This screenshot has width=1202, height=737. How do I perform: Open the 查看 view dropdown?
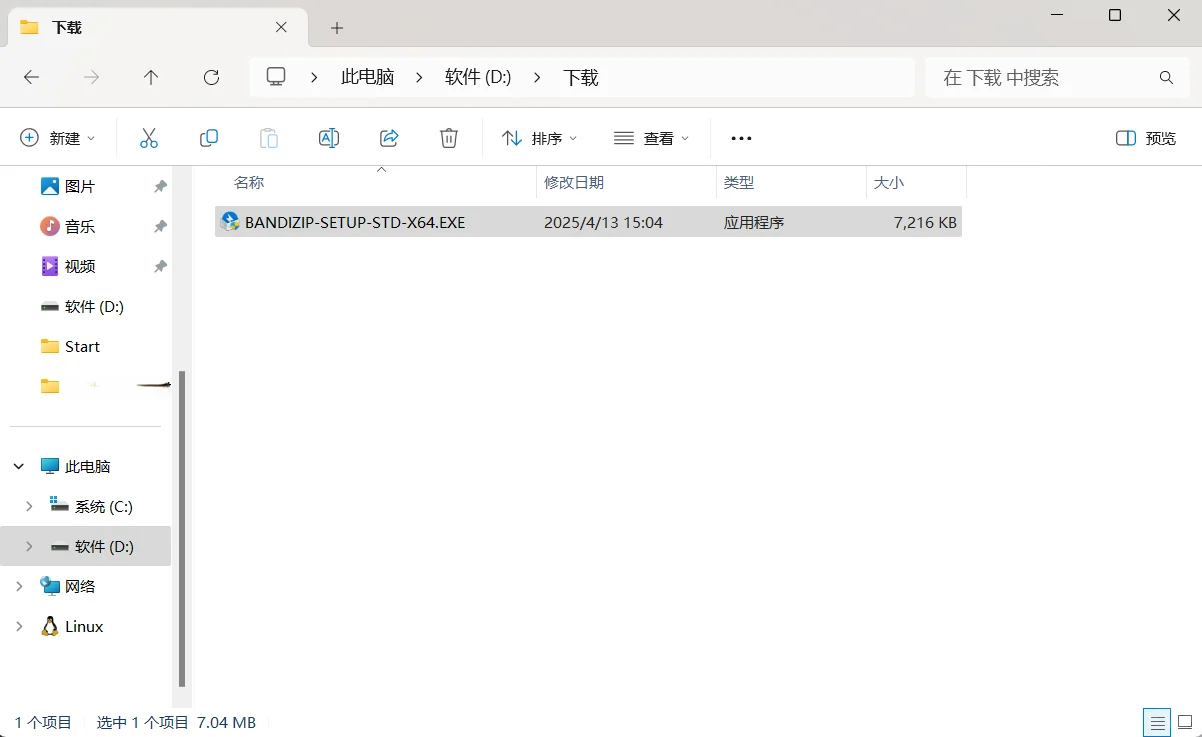651,137
